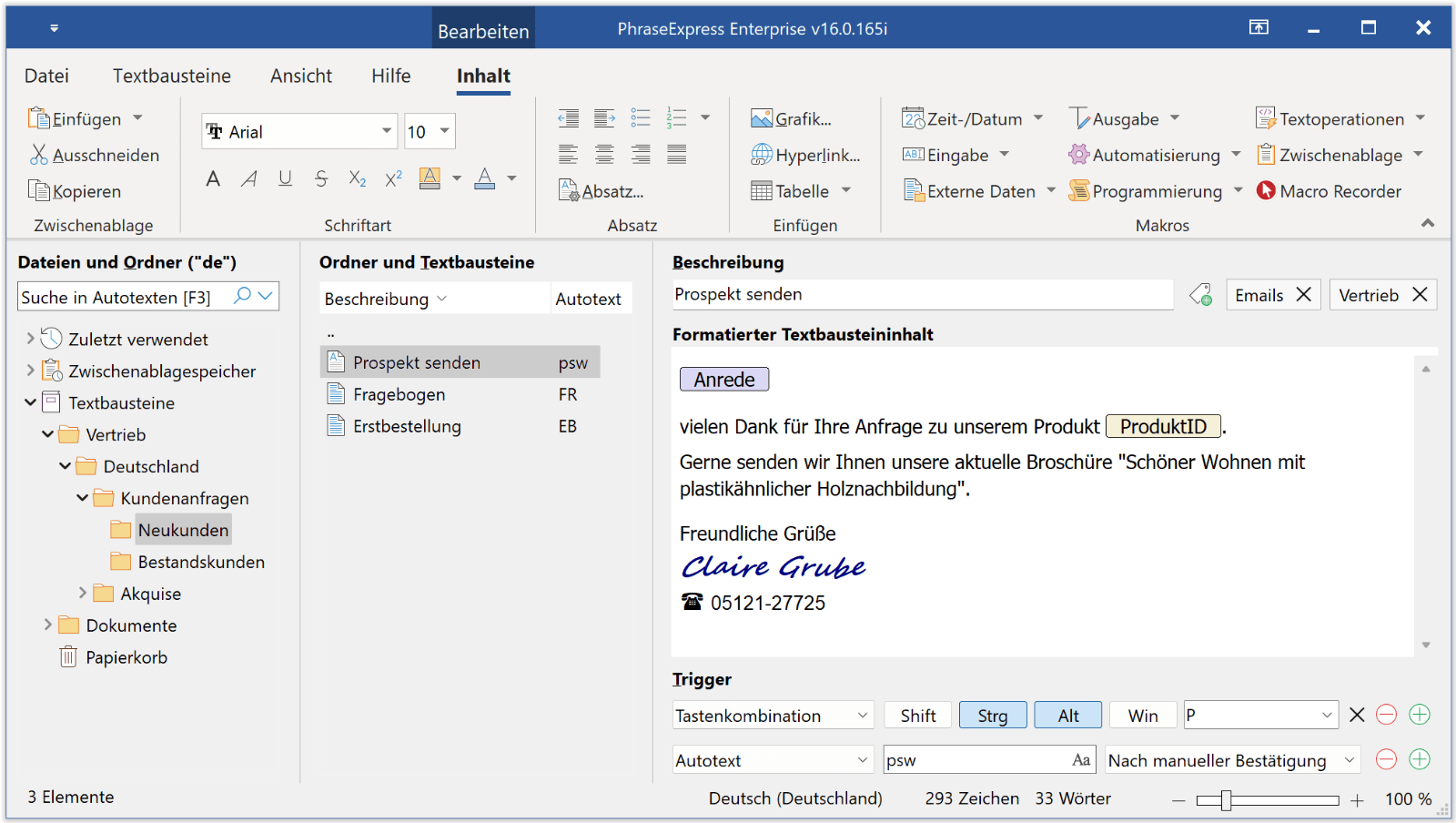The height and width of the screenshot is (823, 1456).
Task: Click the decrease indent icon
Action: (569, 117)
